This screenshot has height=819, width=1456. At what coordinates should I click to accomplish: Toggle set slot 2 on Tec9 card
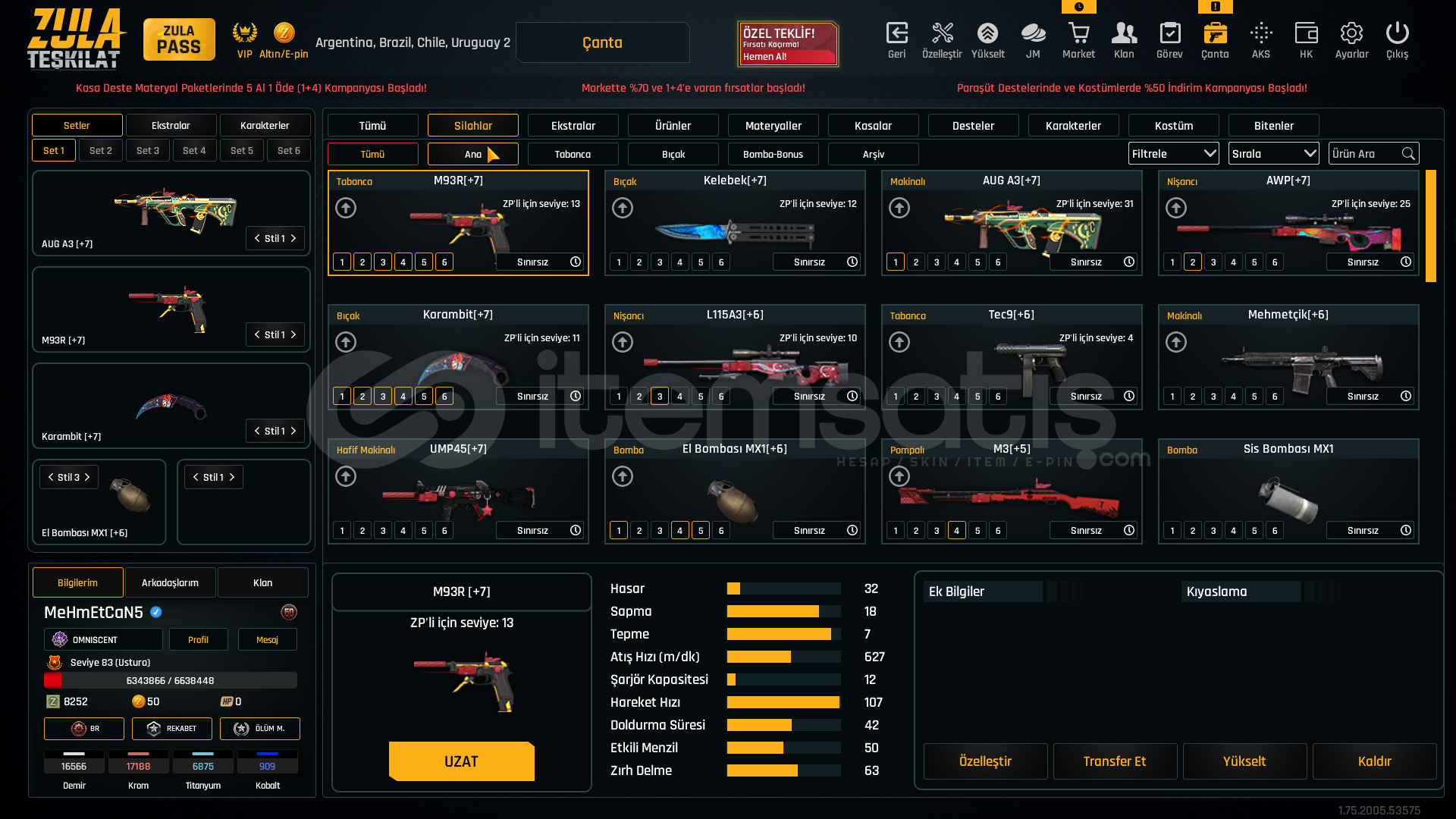coord(916,397)
